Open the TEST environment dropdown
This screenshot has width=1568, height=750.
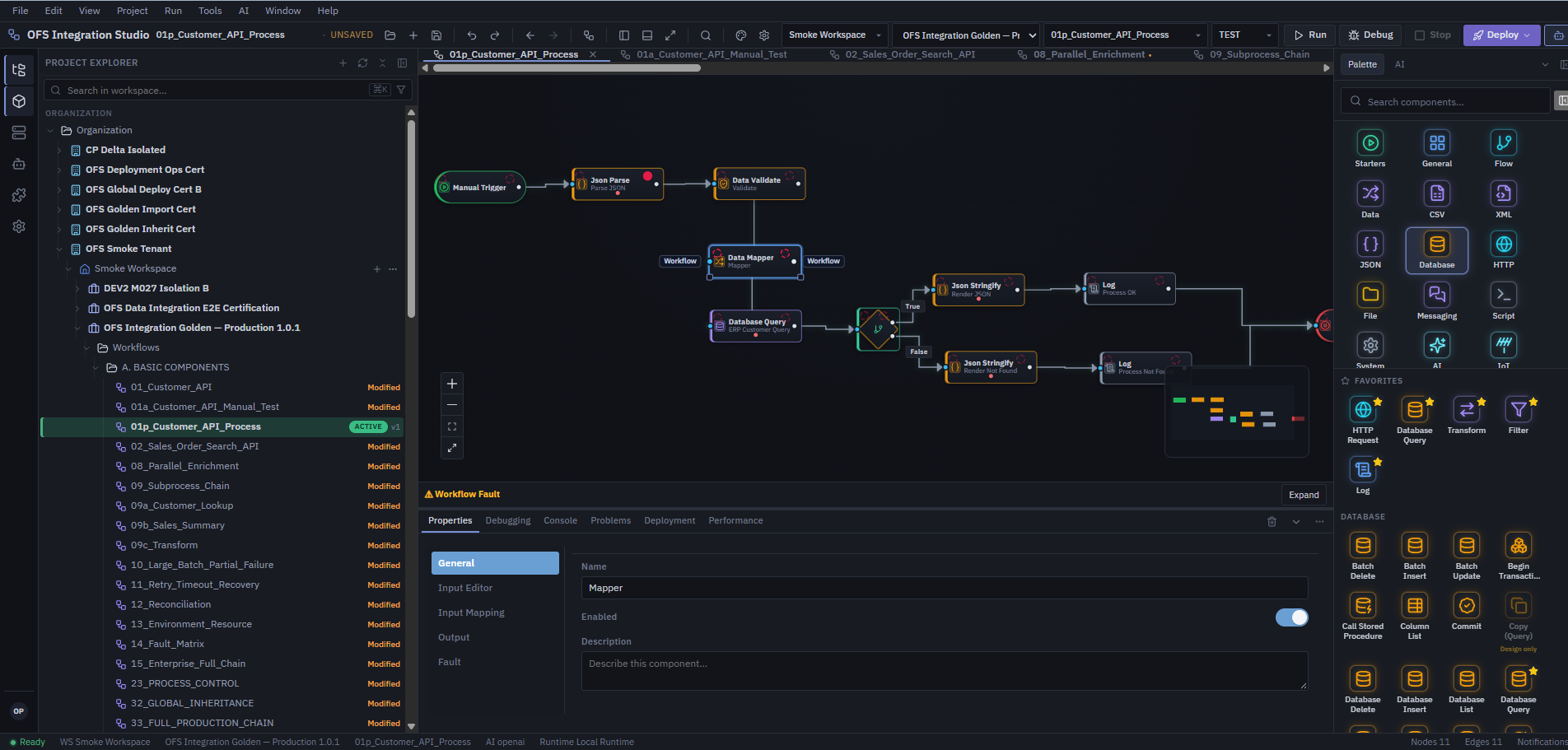[1244, 35]
